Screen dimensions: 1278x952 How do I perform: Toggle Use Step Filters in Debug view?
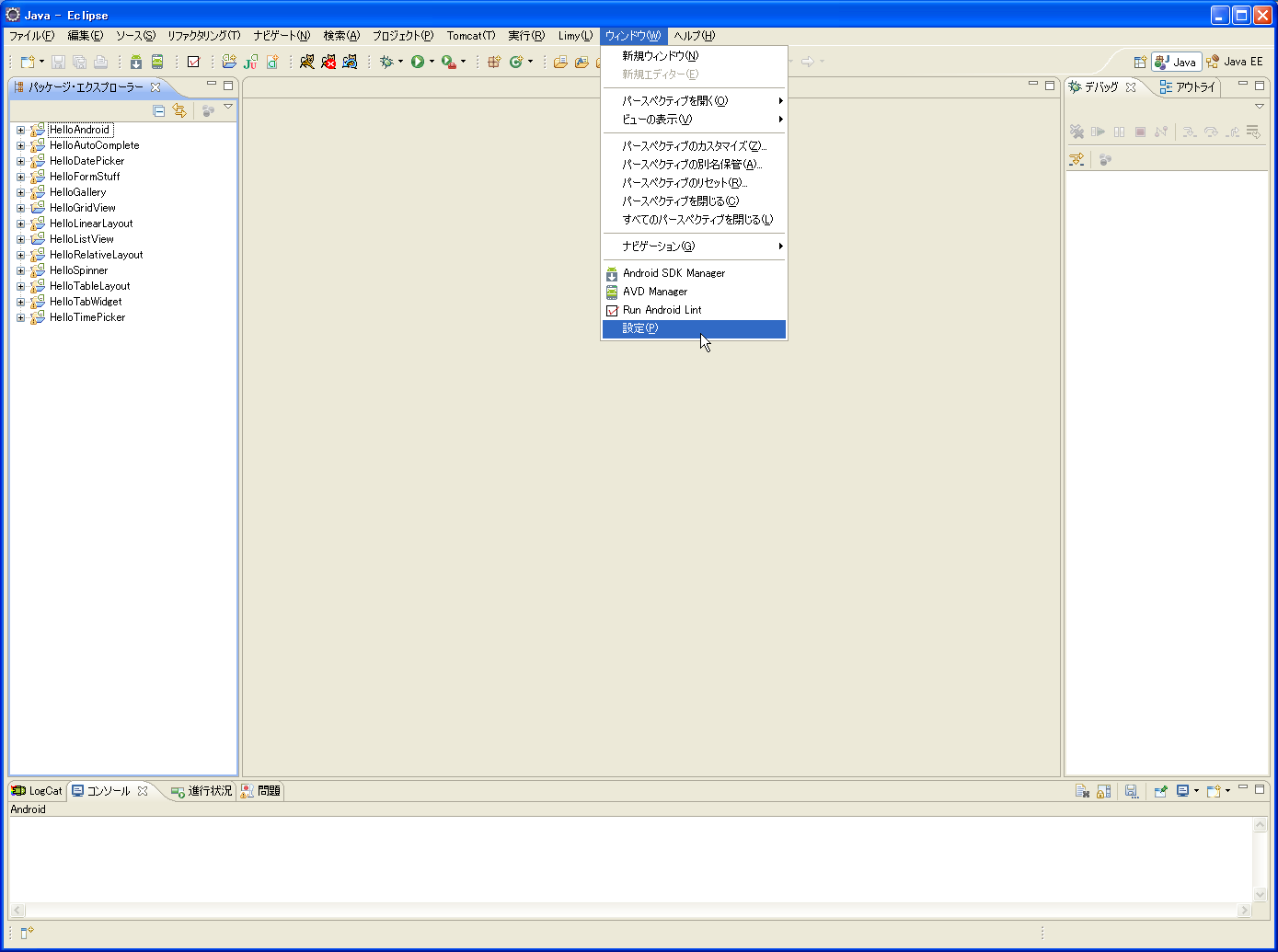click(x=1077, y=159)
